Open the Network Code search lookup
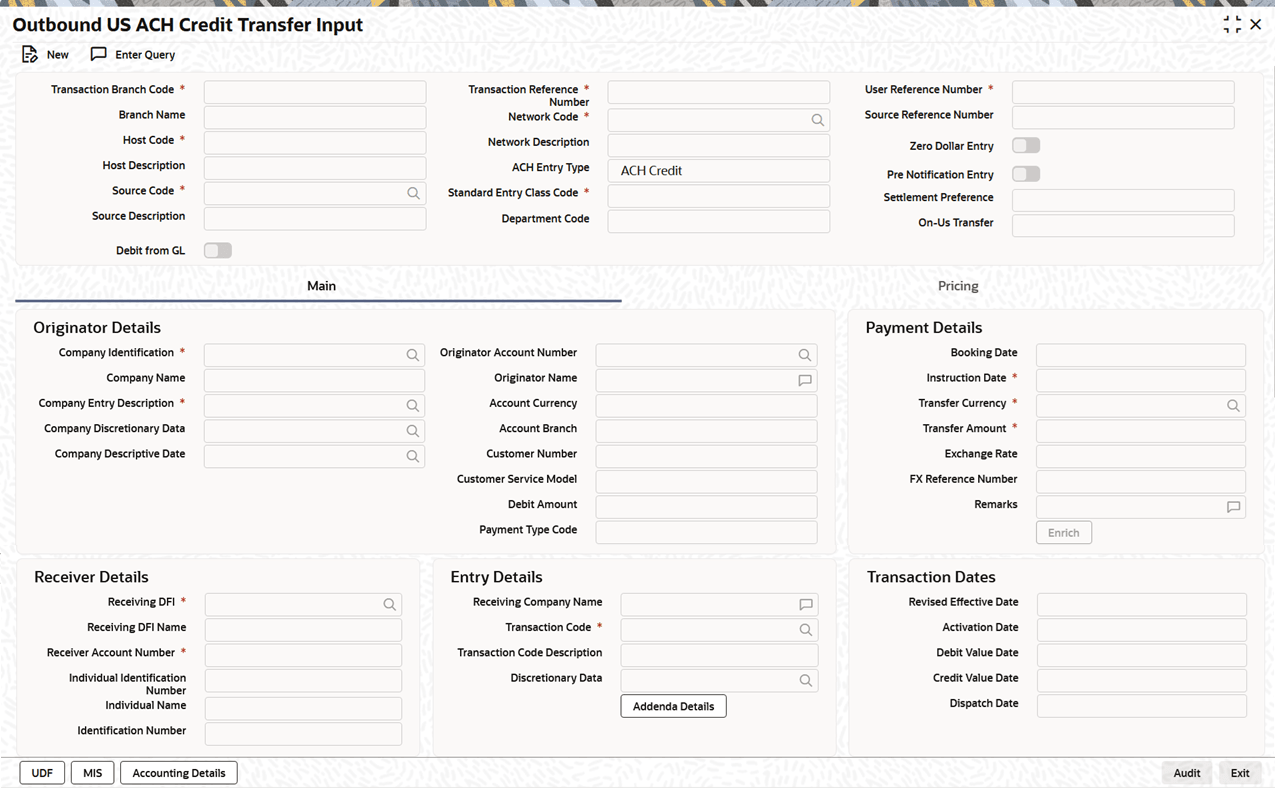The width and height of the screenshot is (1275, 788). point(817,120)
